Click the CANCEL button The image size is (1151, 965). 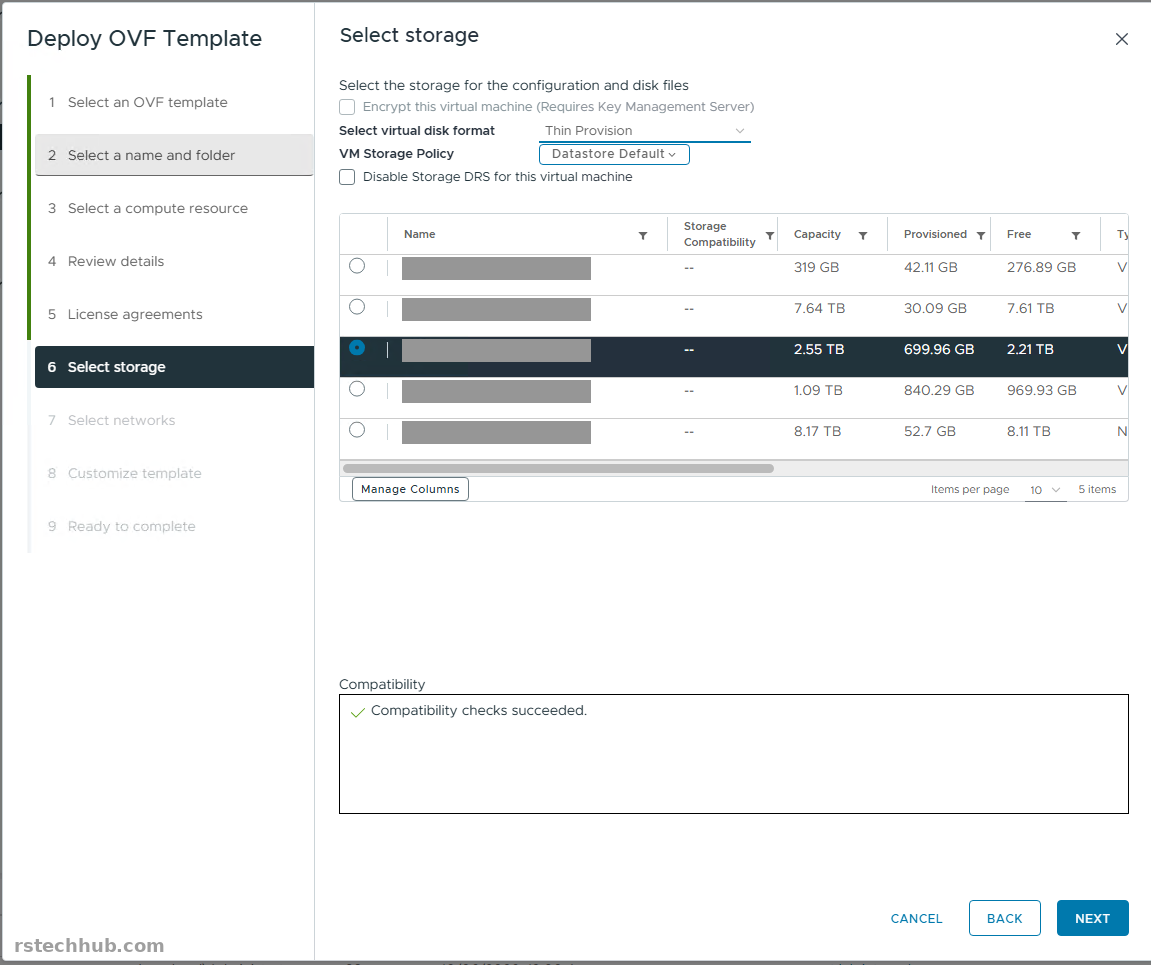tap(916, 918)
